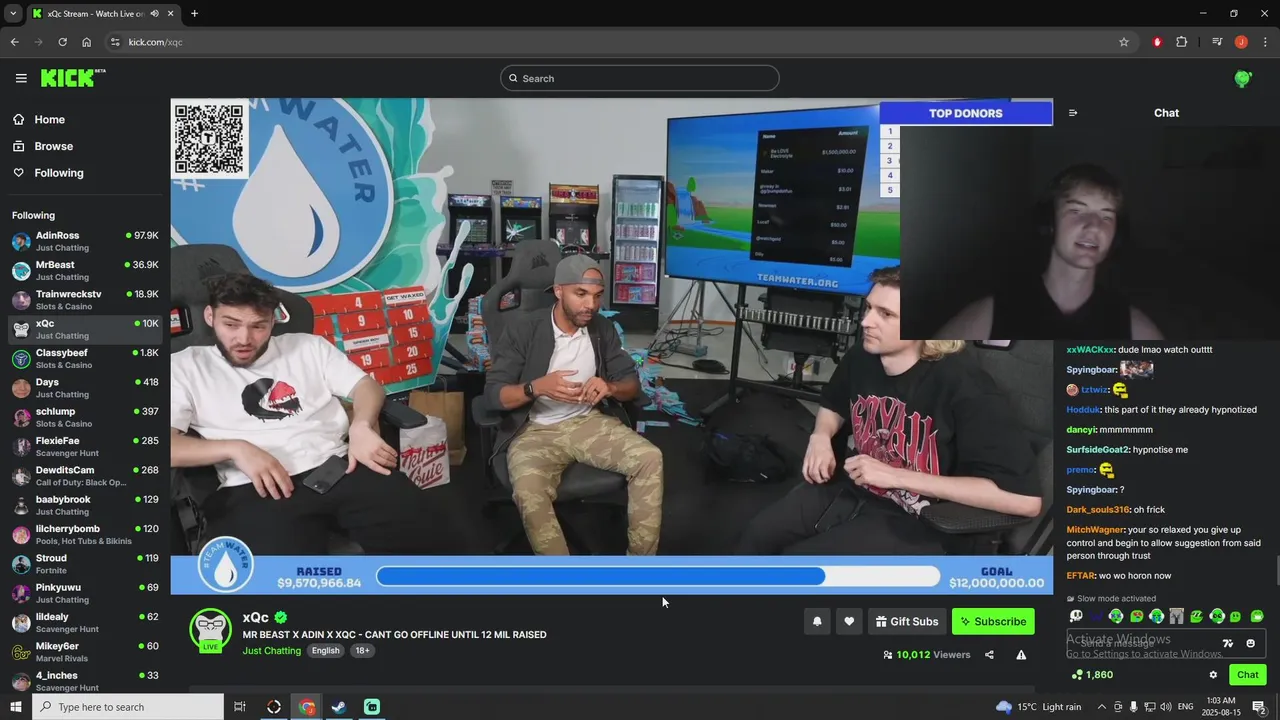Open browser extensions puzzle icon
1280x720 pixels.
1182,42
